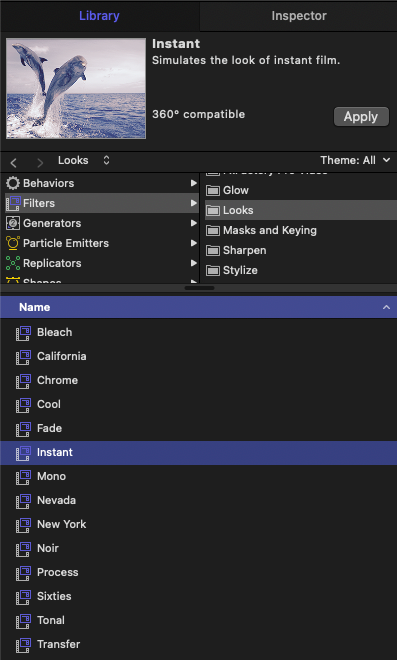Open the Masks and Keying folder
397x660 pixels.
[301, 230]
